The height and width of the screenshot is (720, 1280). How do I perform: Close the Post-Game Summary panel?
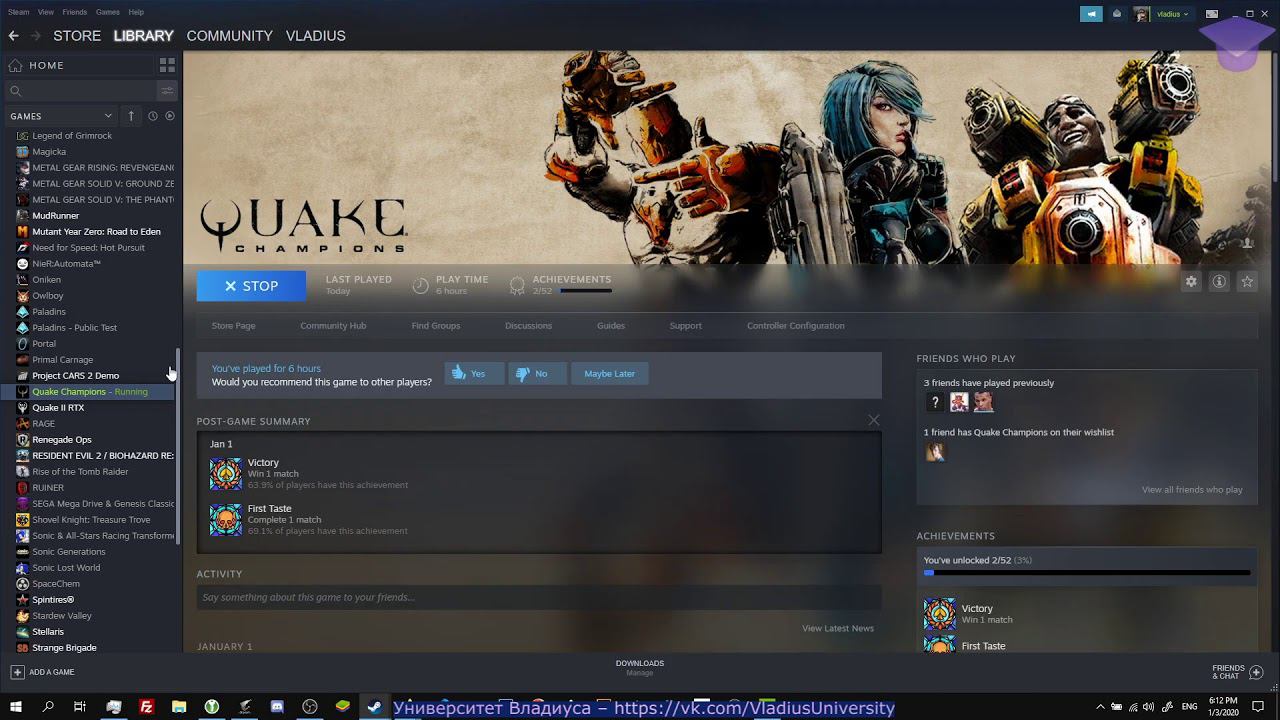(x=874, y=420)
